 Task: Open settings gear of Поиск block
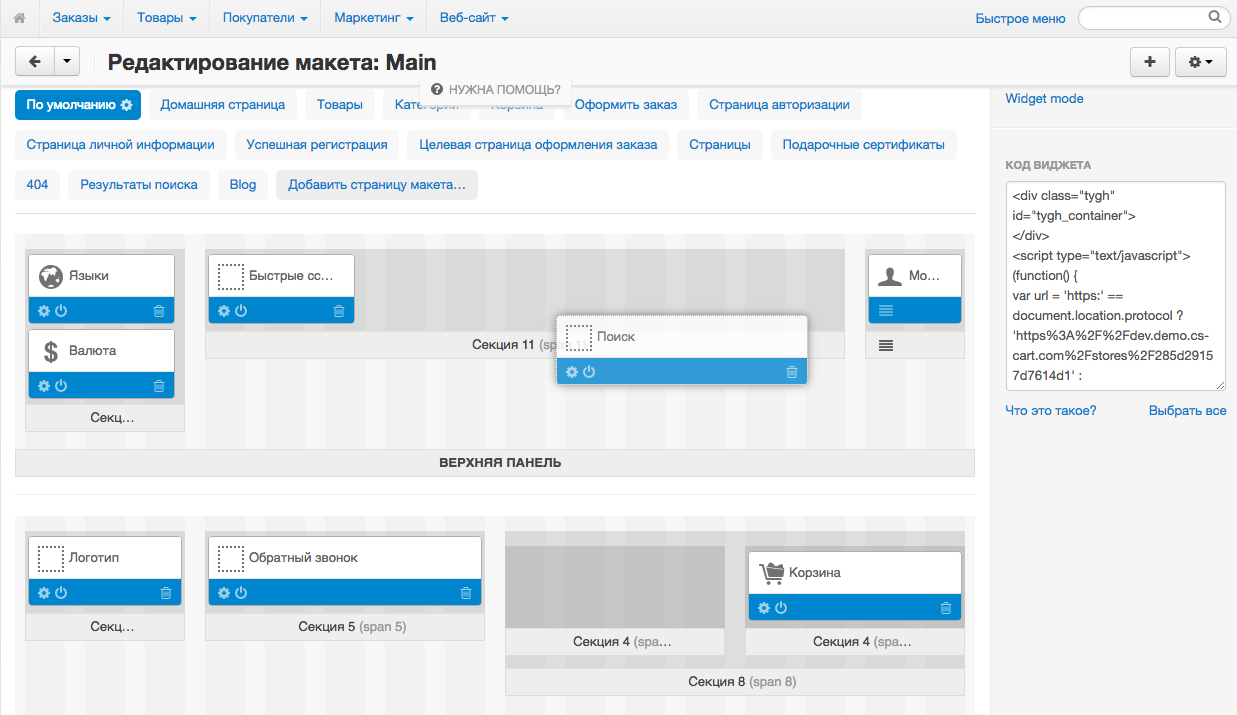[572, 372]
